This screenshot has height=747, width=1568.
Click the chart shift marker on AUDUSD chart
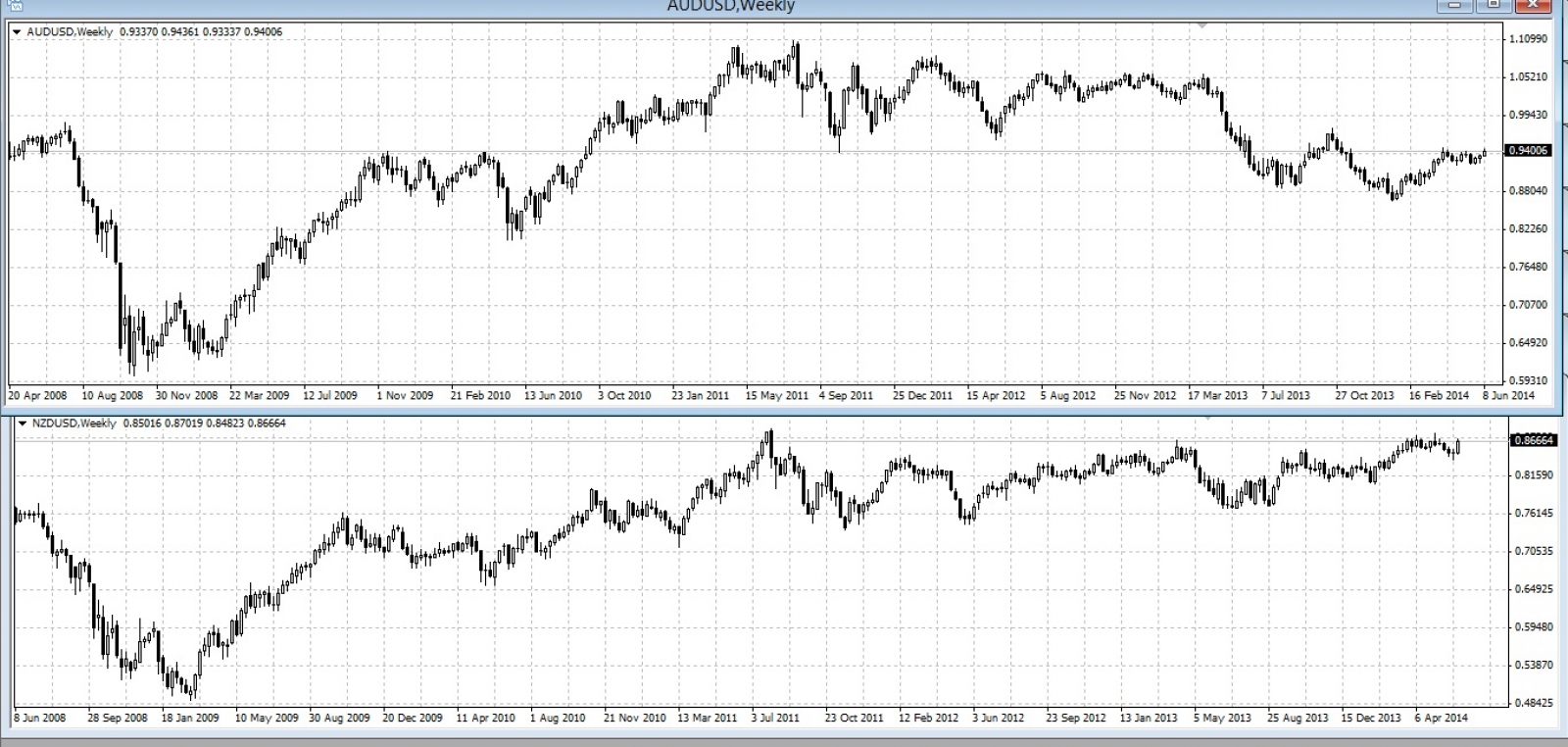point(1202,25)
